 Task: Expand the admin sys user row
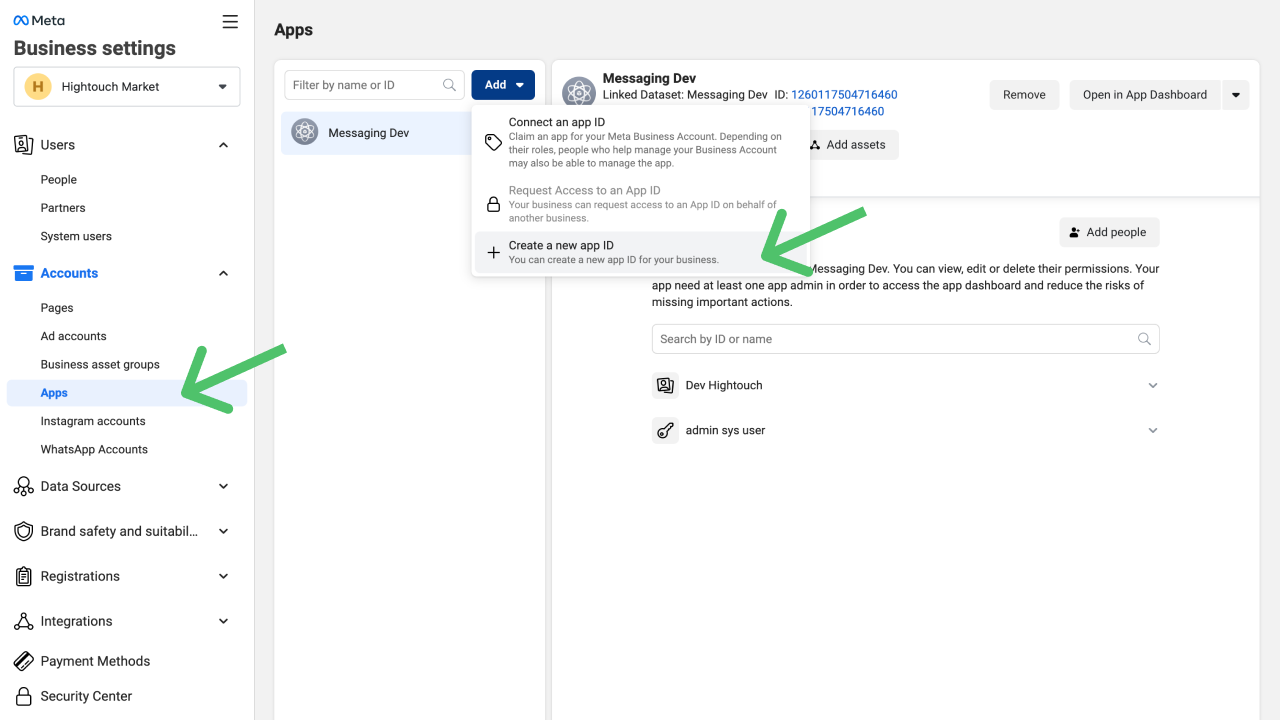1153,431
